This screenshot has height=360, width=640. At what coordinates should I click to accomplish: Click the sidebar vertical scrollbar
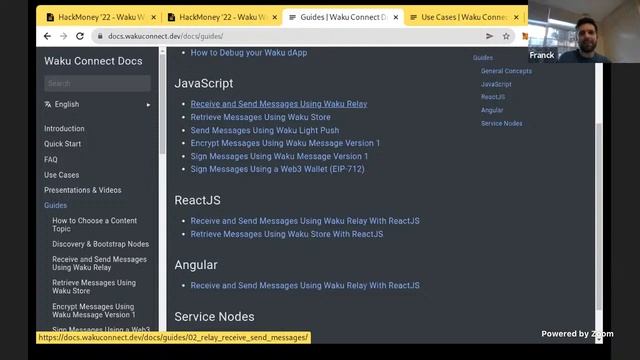[x=162, y=104]
